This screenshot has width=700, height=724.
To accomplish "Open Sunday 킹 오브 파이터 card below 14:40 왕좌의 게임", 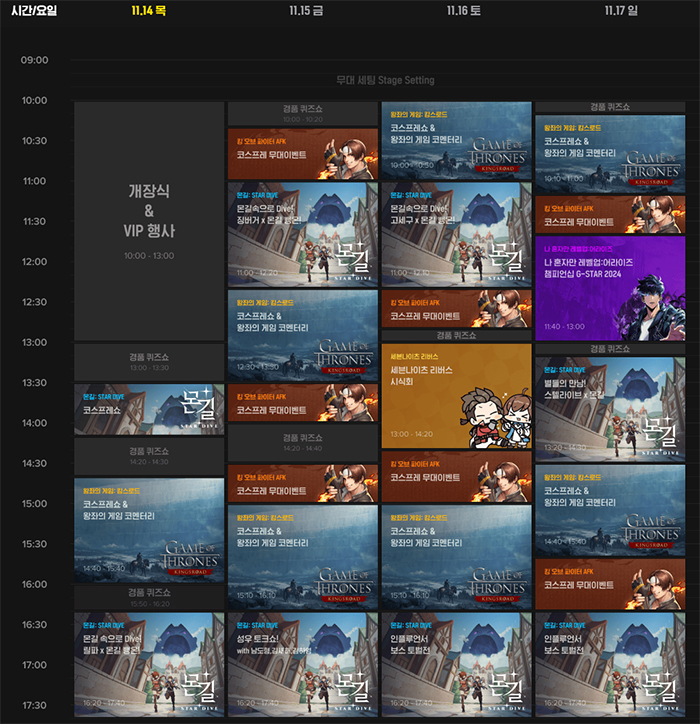I will pyautogui.click(x=610, y=584).
